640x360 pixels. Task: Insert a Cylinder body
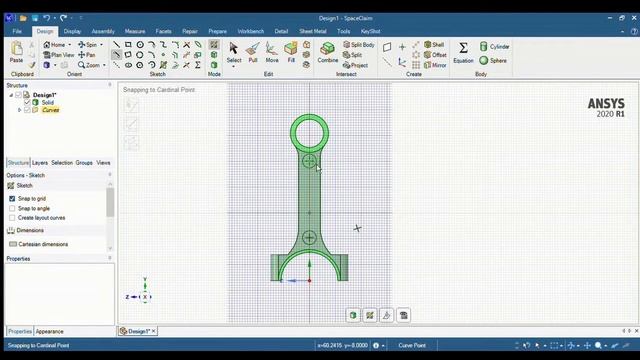(494, 47)
